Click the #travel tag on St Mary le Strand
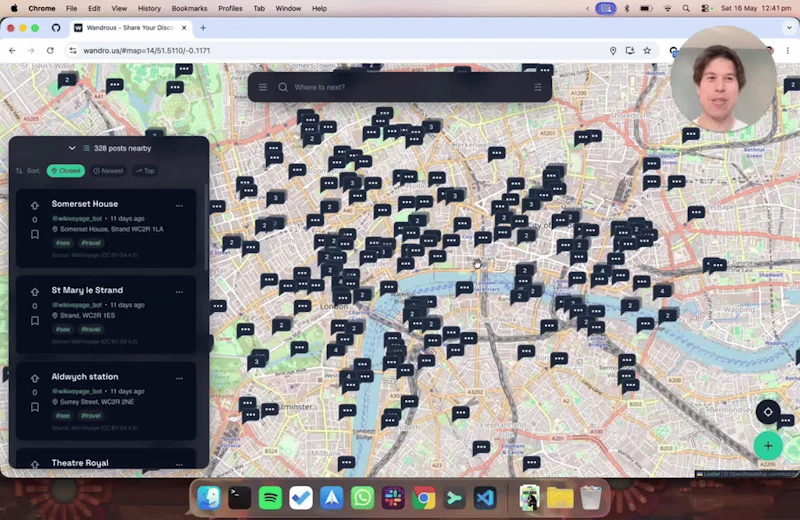Image resolution: width=800 pixels, height=520 pixels. tap(91, 329)
